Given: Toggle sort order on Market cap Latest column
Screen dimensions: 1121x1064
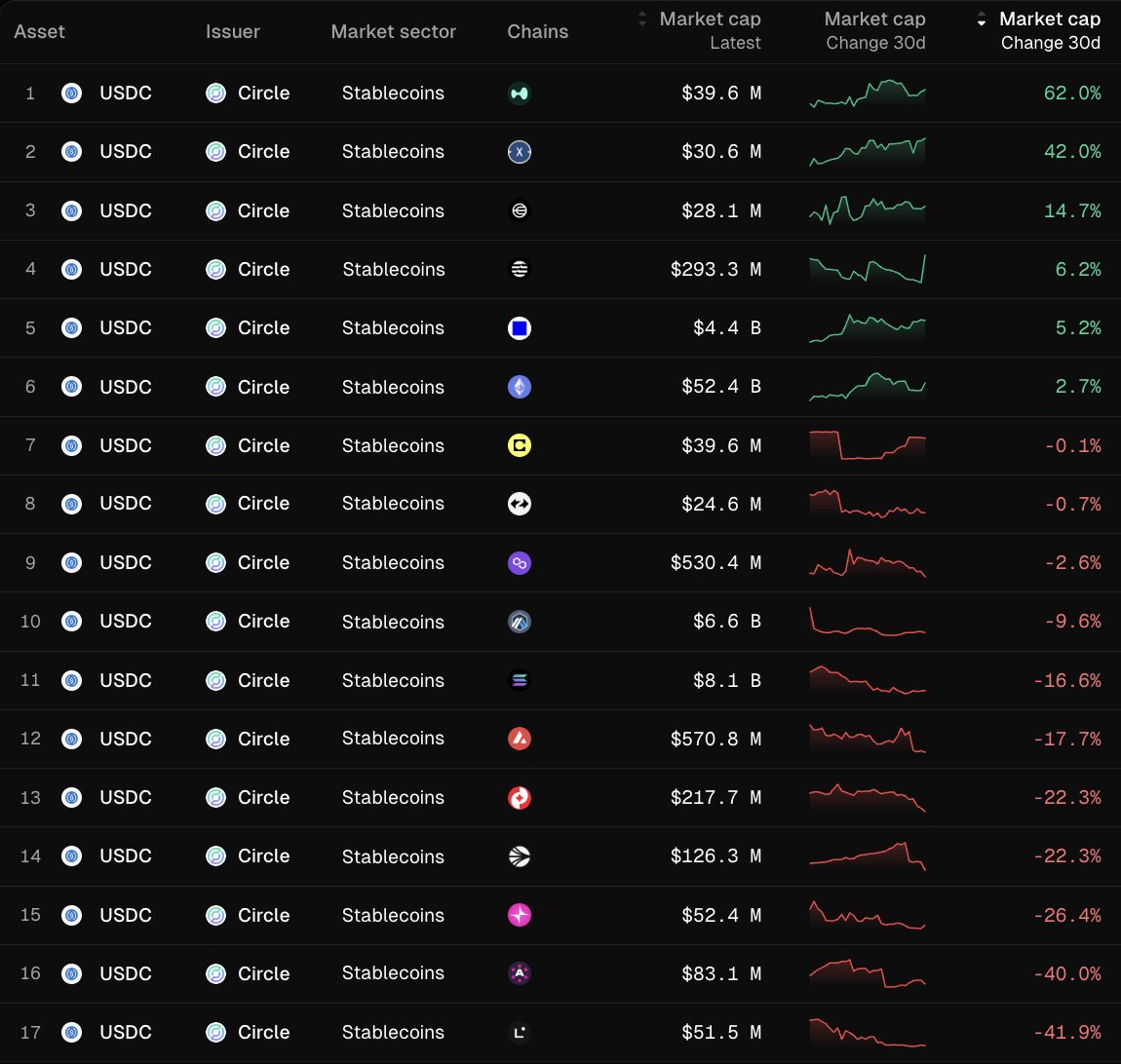Looking at the screenshot, I should (643, 19).
